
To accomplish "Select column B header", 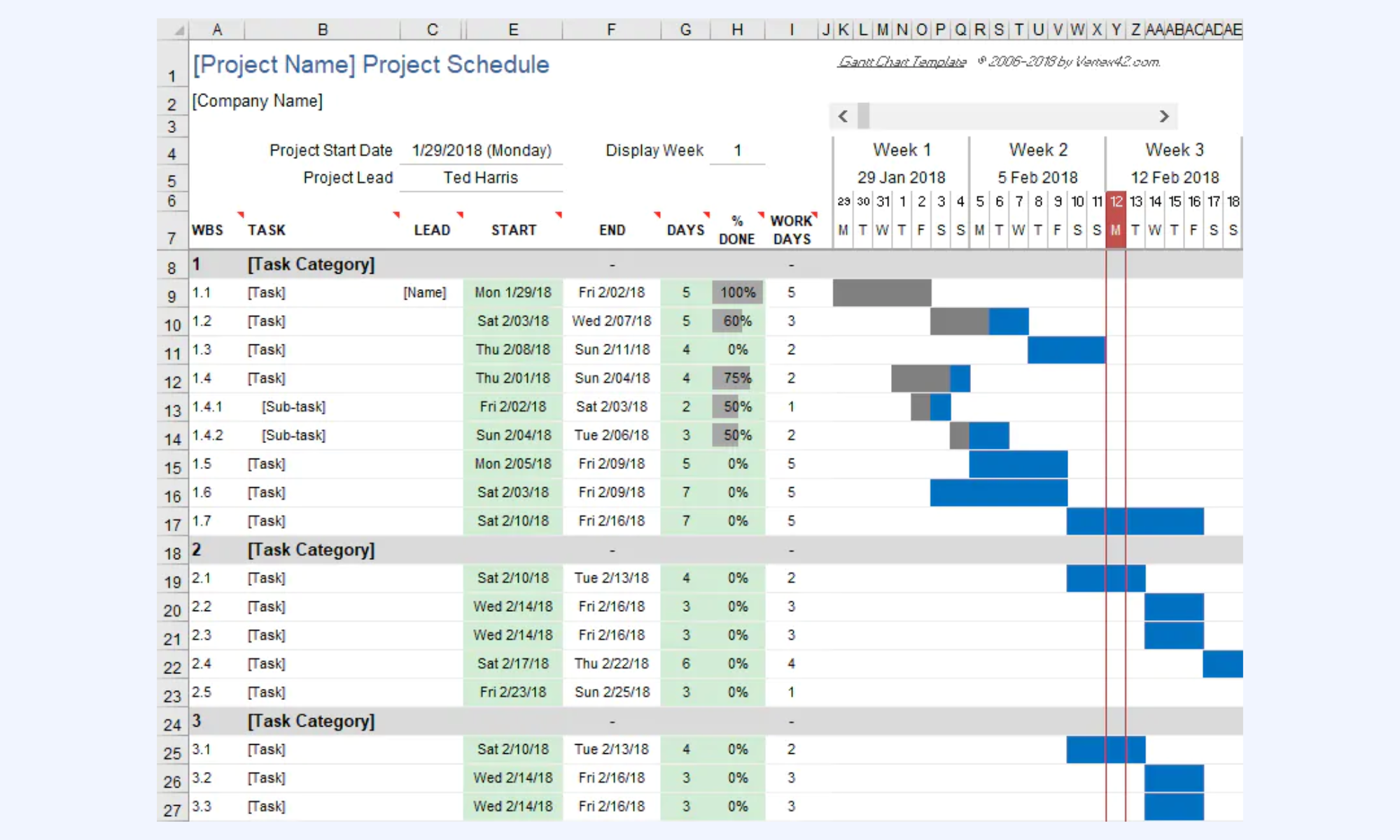I will [x=323, y=29].
